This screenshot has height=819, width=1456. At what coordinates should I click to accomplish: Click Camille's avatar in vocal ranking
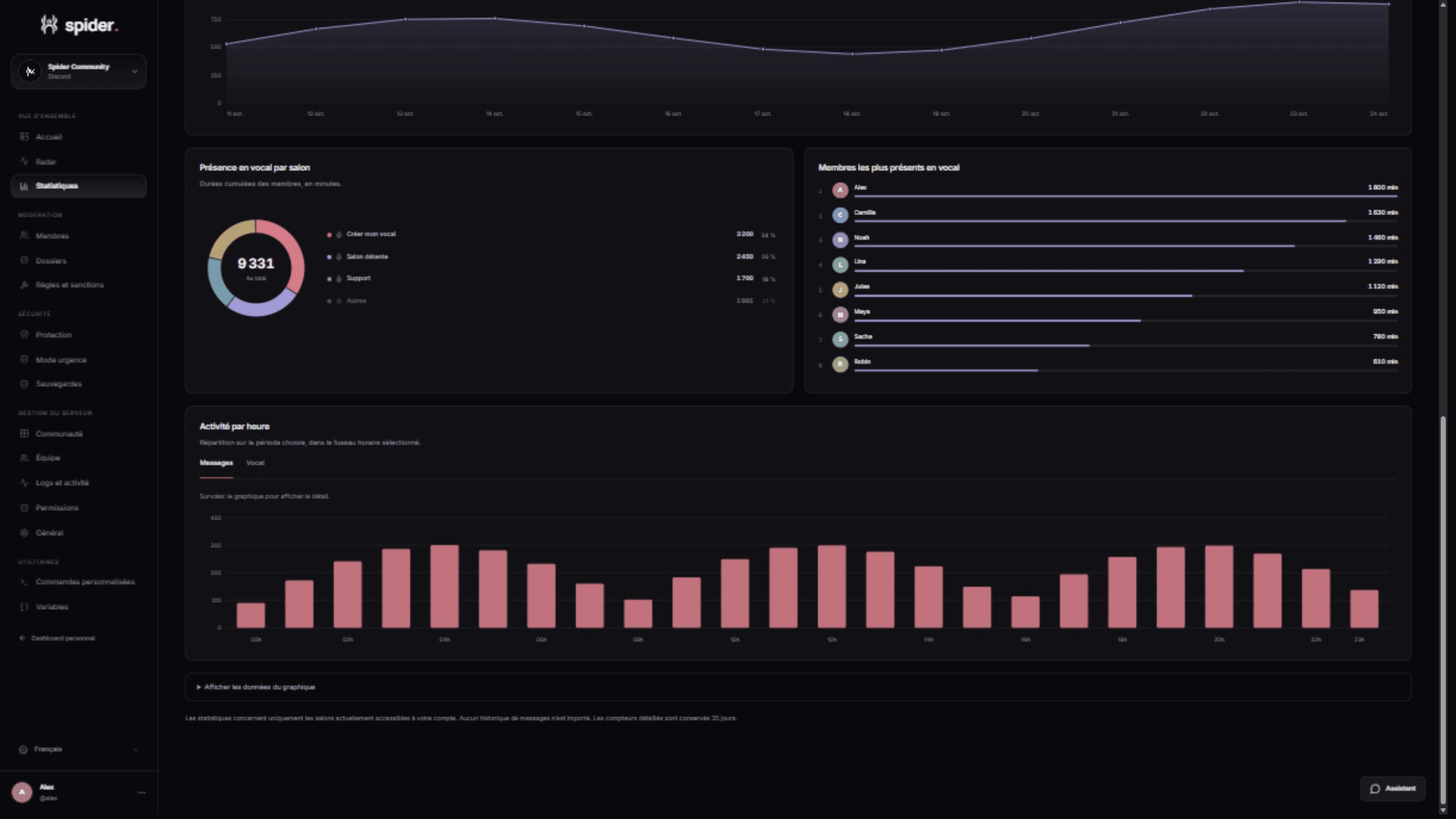click(x=840, y=215)
